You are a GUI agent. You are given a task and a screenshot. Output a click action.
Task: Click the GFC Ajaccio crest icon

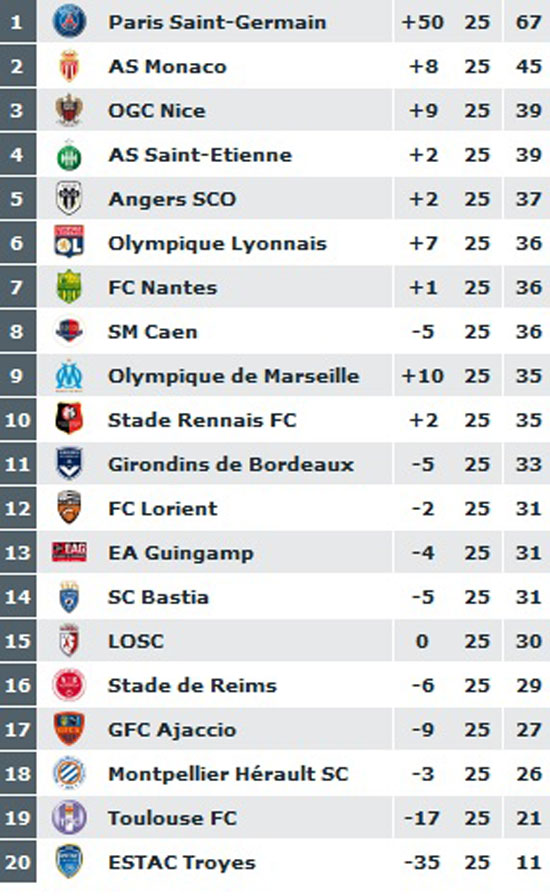tap(69, 729)
